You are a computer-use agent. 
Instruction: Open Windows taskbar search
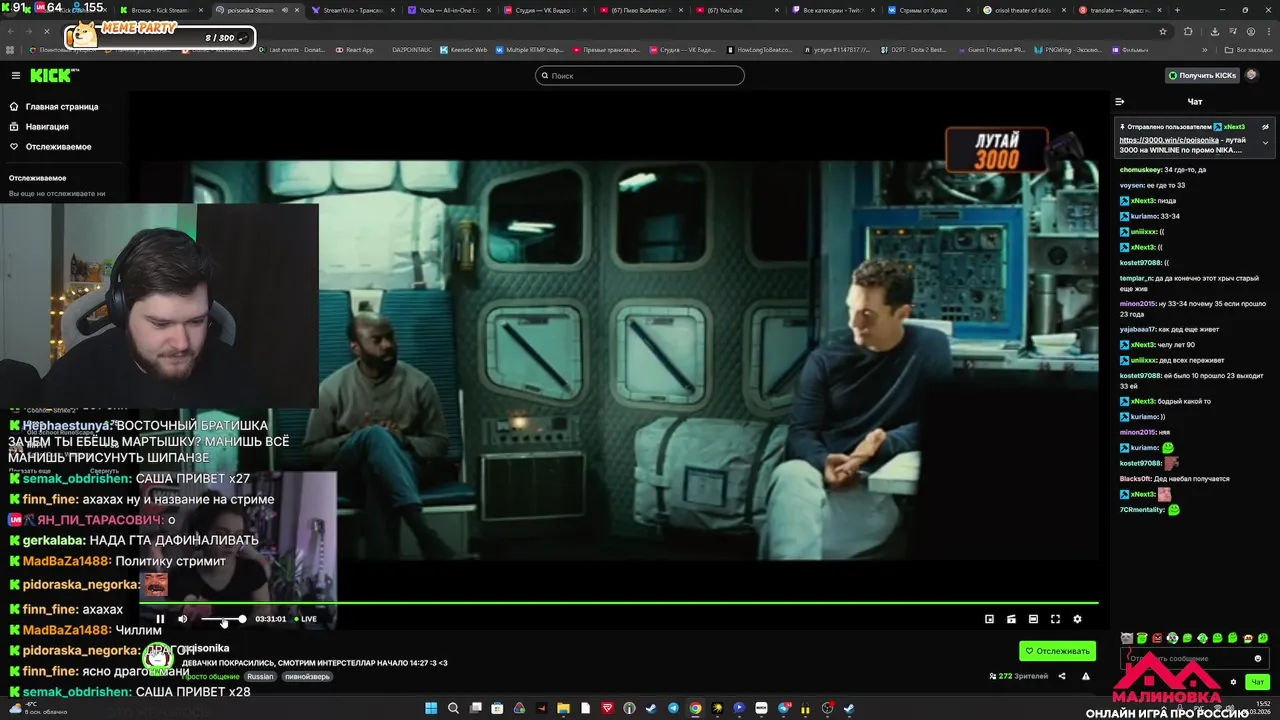click(453, 709)
